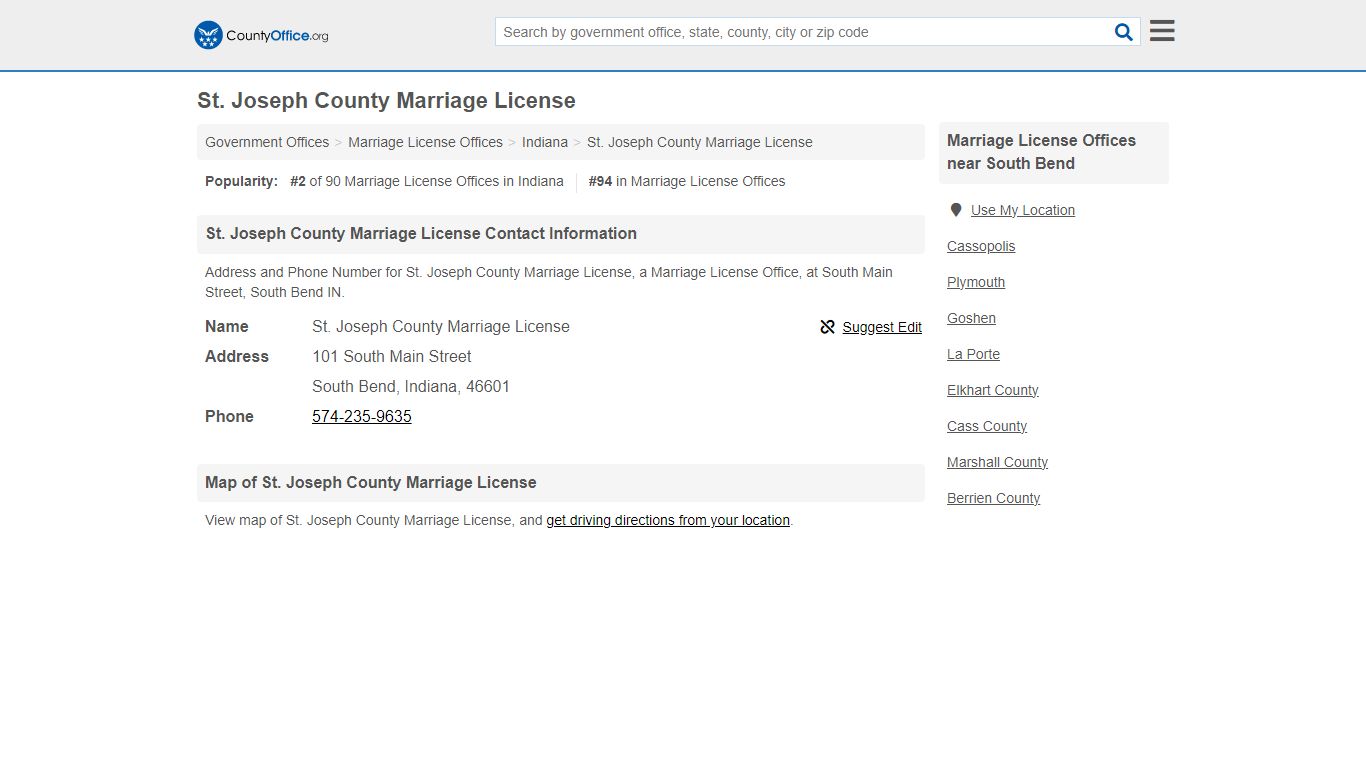1366x768 pixels.
Task: Open the hamburger menu icon
Action: tap(1162, 31)
